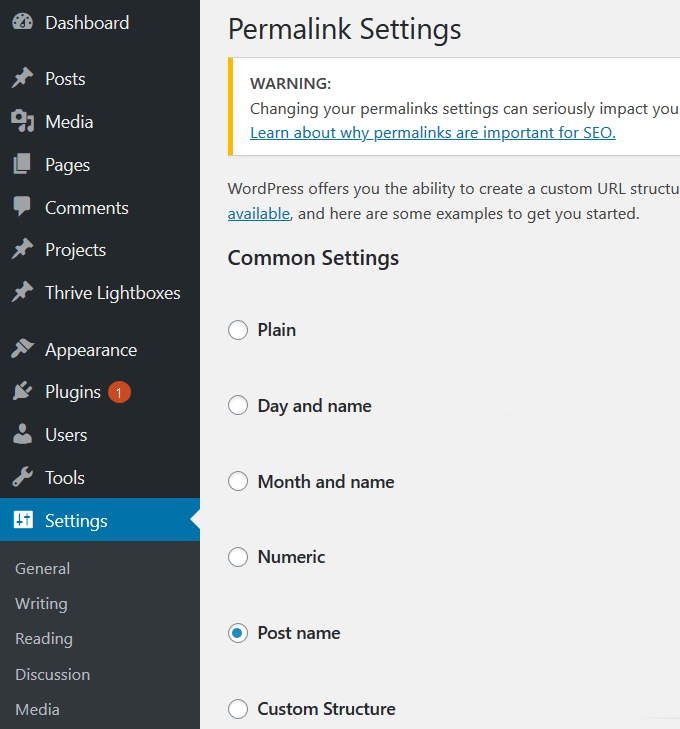Image resolution: width=680 pixels, height=729 pixels.
Task: Open the General settings submenu item
Action: pos(43,569)
